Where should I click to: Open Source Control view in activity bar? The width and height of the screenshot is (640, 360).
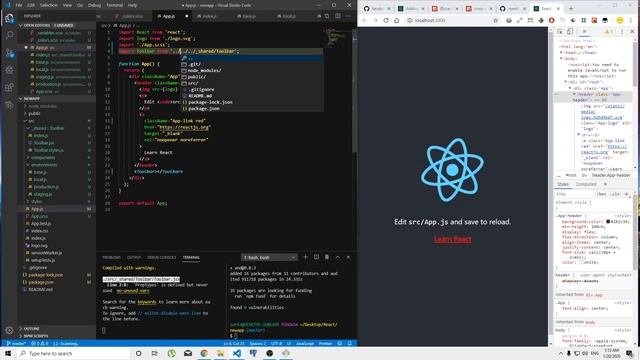(9, 53)
